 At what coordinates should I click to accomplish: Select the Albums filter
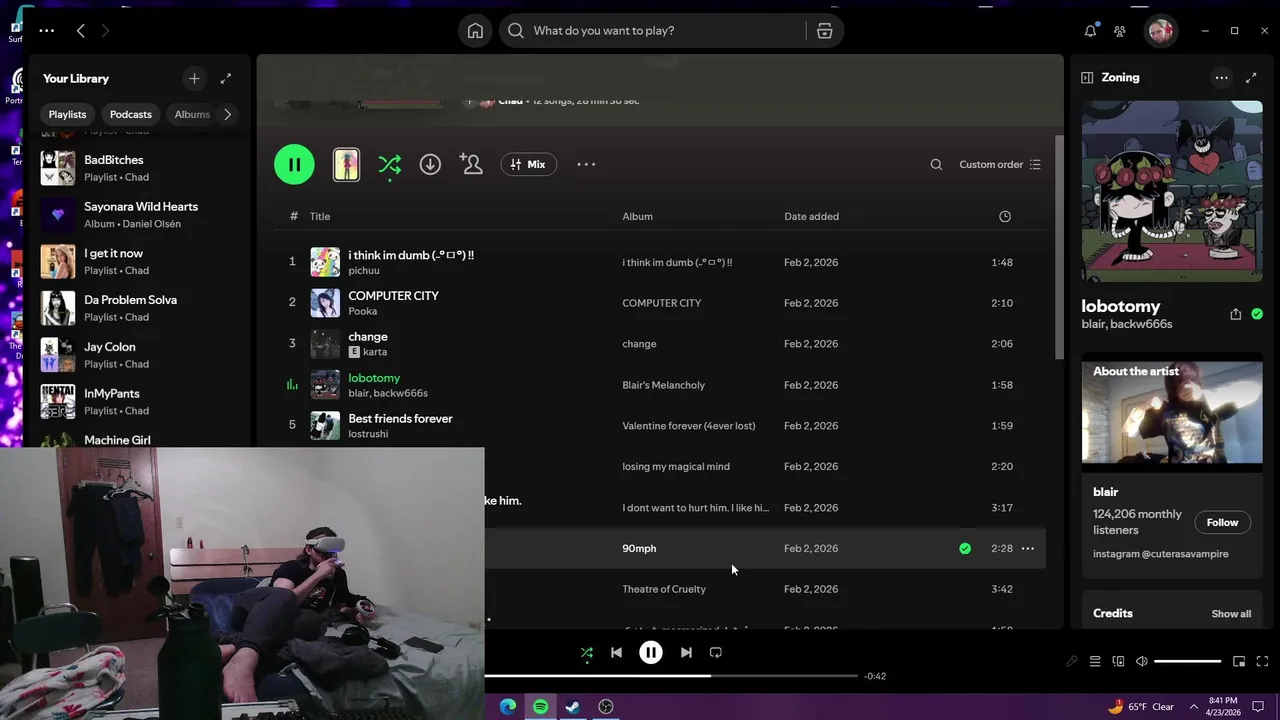[192, 114]
